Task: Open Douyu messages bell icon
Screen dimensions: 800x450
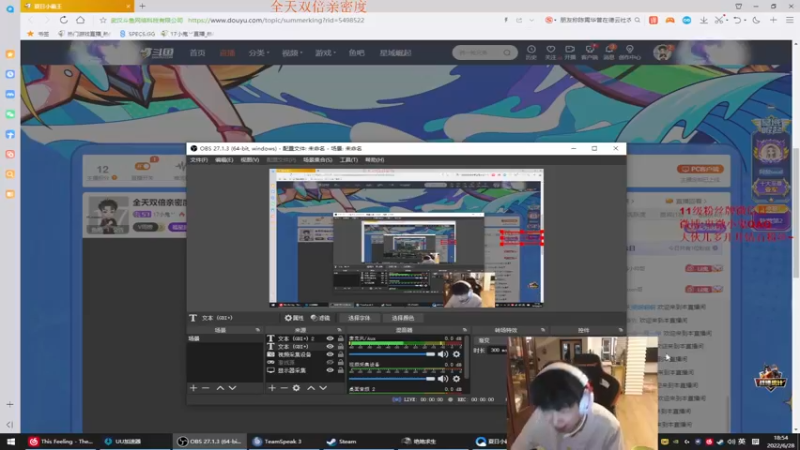Action: pyautogui.click(x=609, y=52)
